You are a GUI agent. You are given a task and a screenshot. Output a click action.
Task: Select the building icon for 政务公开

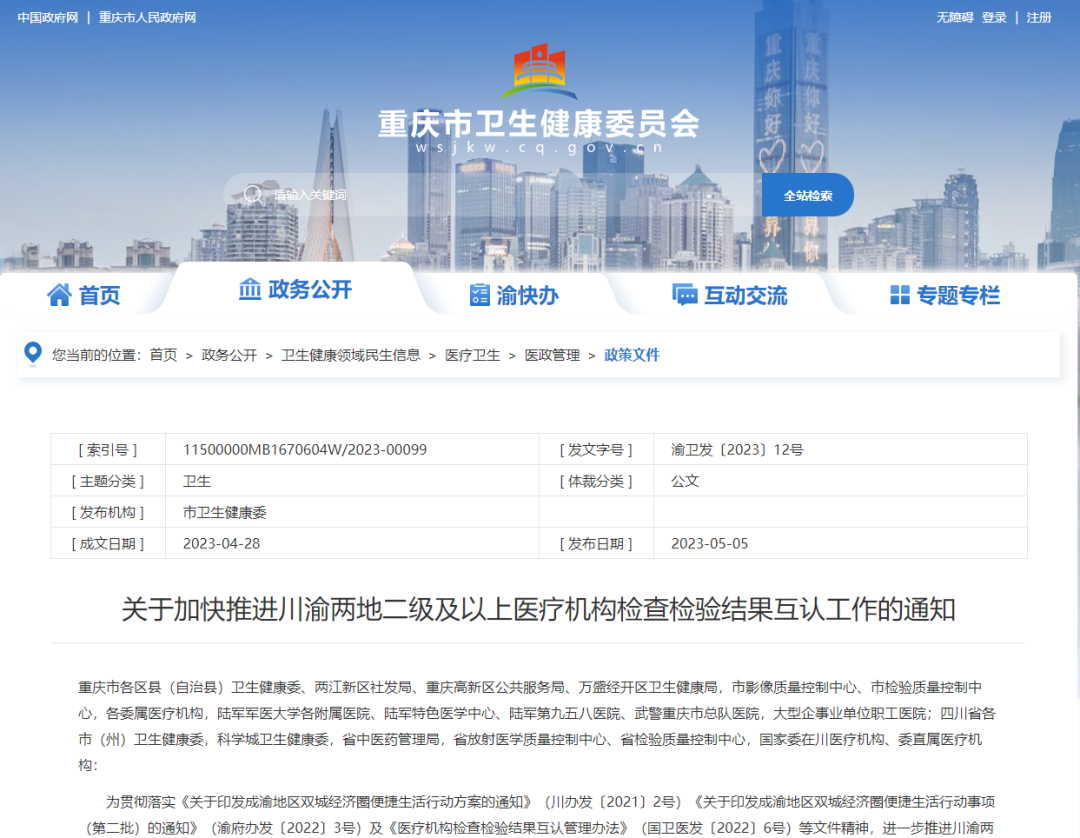[252, 288]
